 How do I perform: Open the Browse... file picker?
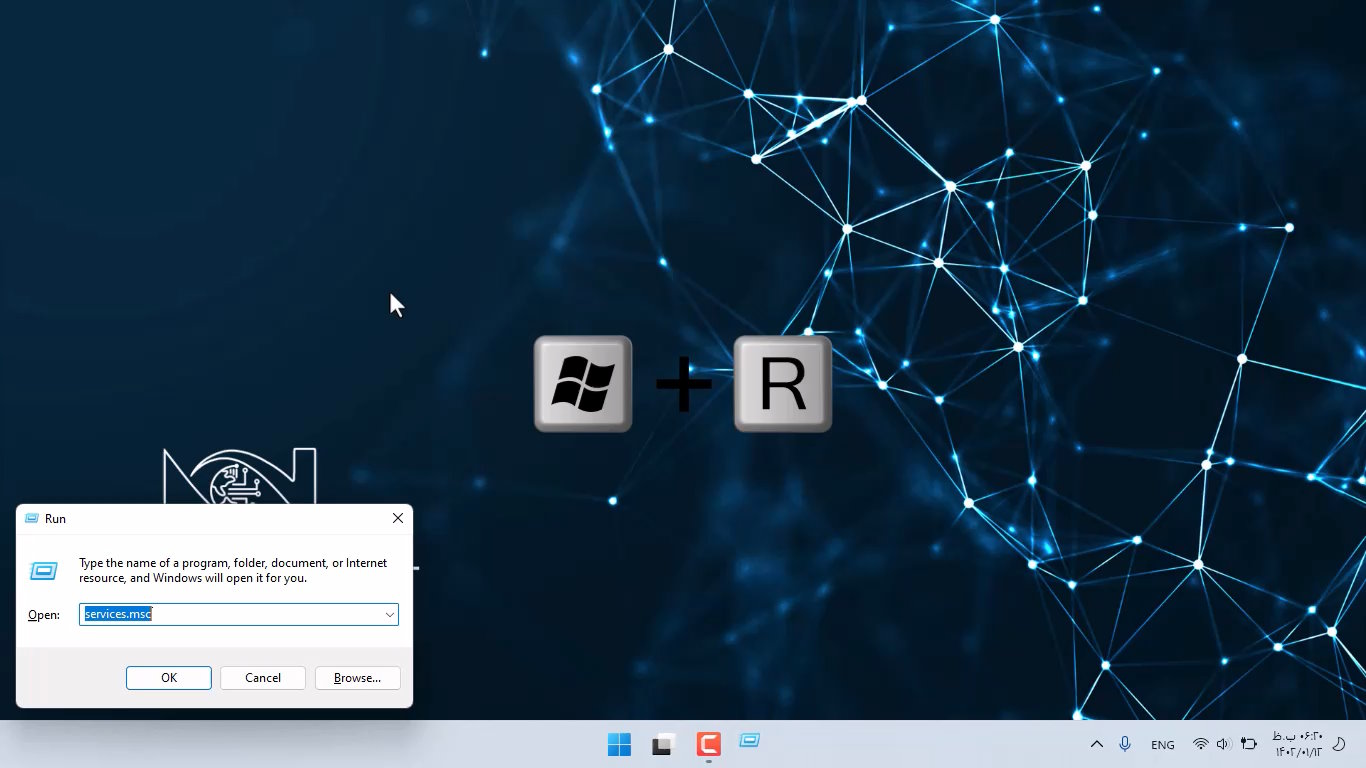pos(357,678)
